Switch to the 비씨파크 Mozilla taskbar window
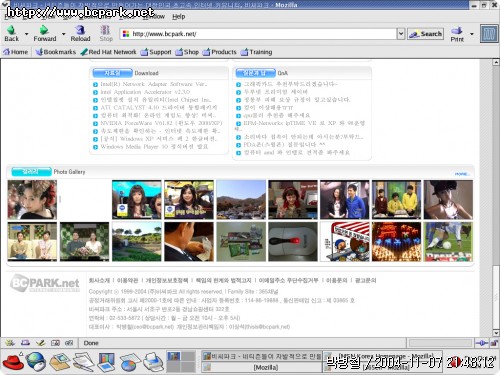Screen dimensions: 500x375 262,356
